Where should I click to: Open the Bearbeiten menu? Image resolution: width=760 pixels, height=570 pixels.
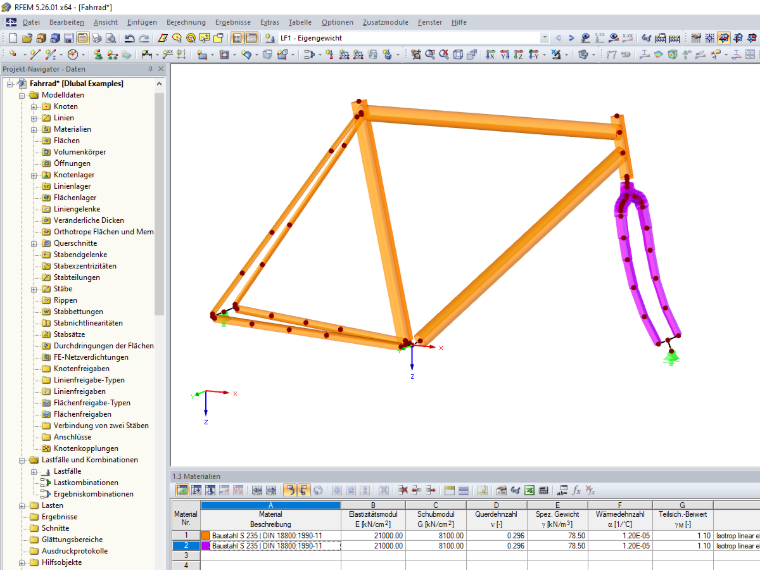coord(66,22)
